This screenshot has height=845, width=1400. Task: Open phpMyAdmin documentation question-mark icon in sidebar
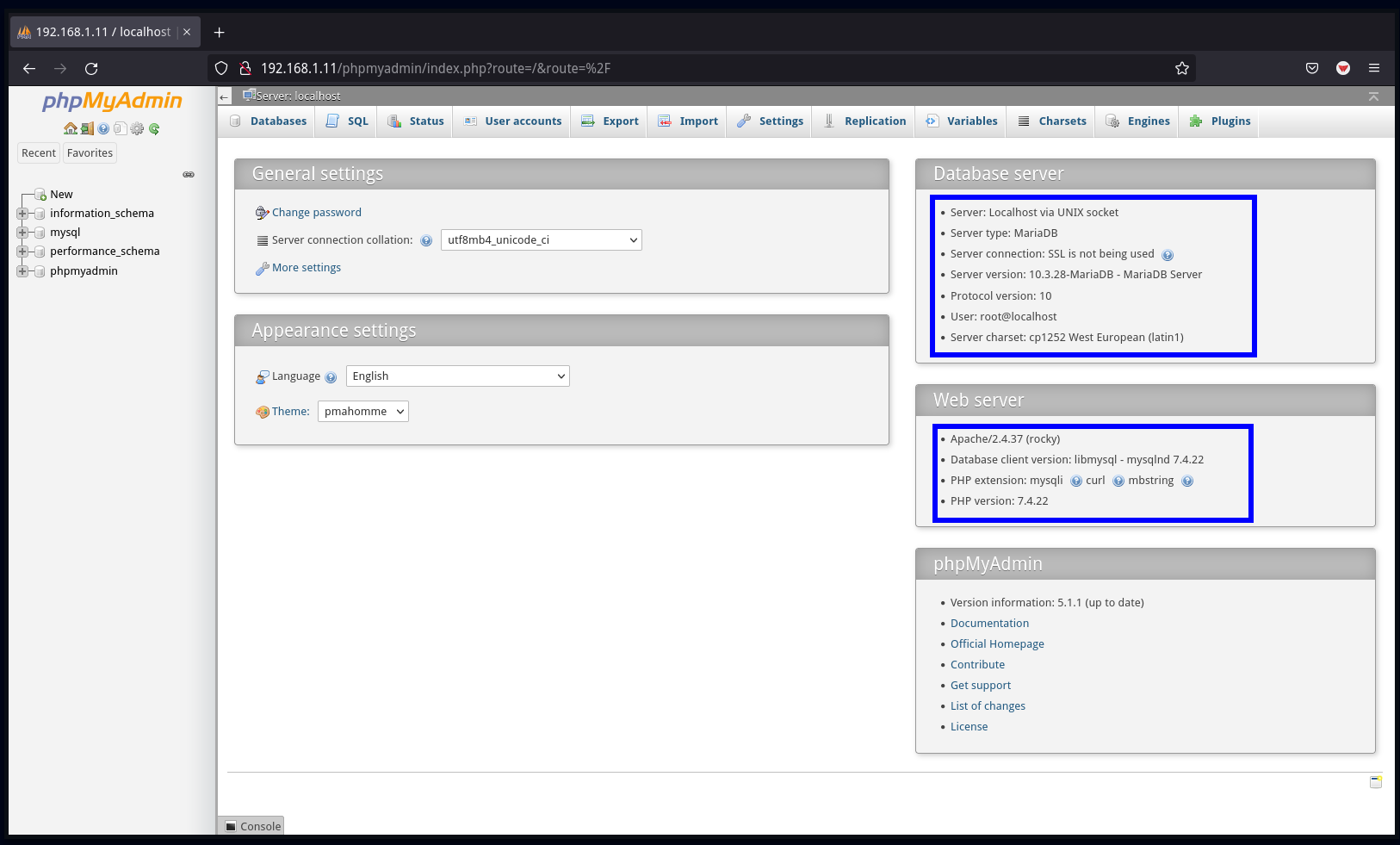click(103, 128)
